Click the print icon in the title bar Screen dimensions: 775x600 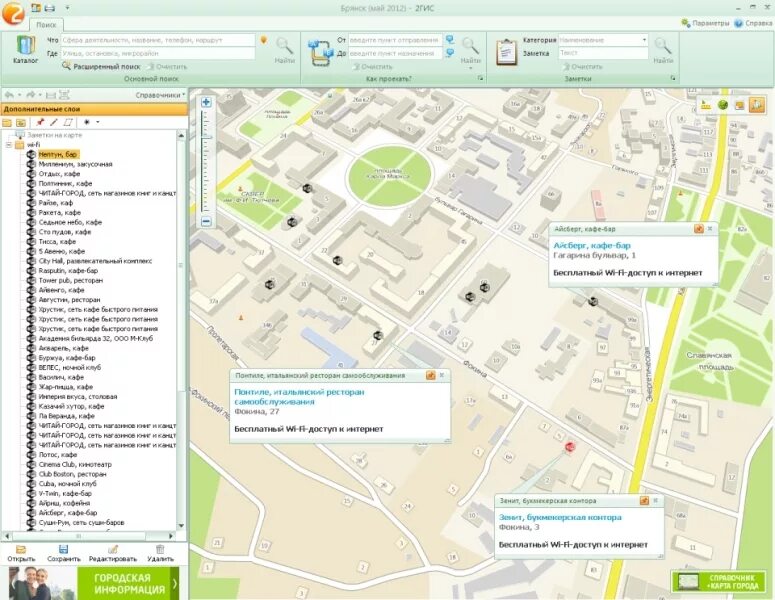coord(49,8)
